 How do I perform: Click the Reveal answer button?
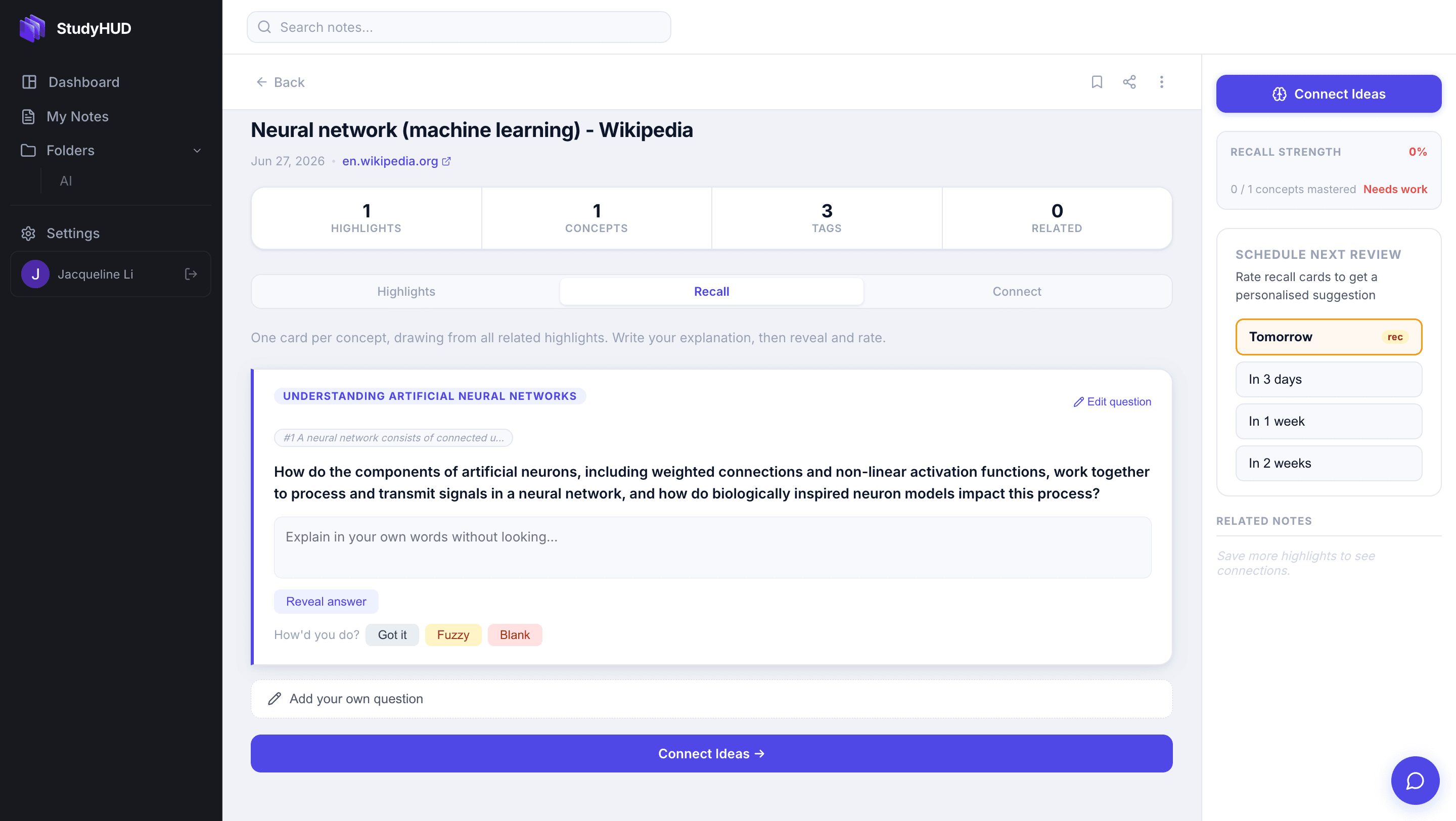pyautogui.click(x=326, y=601)
